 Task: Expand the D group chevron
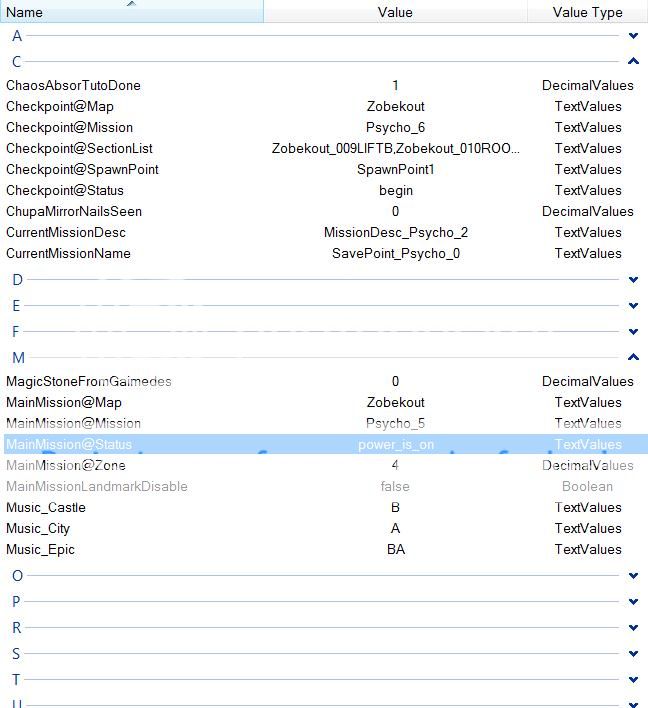(633, 280)
